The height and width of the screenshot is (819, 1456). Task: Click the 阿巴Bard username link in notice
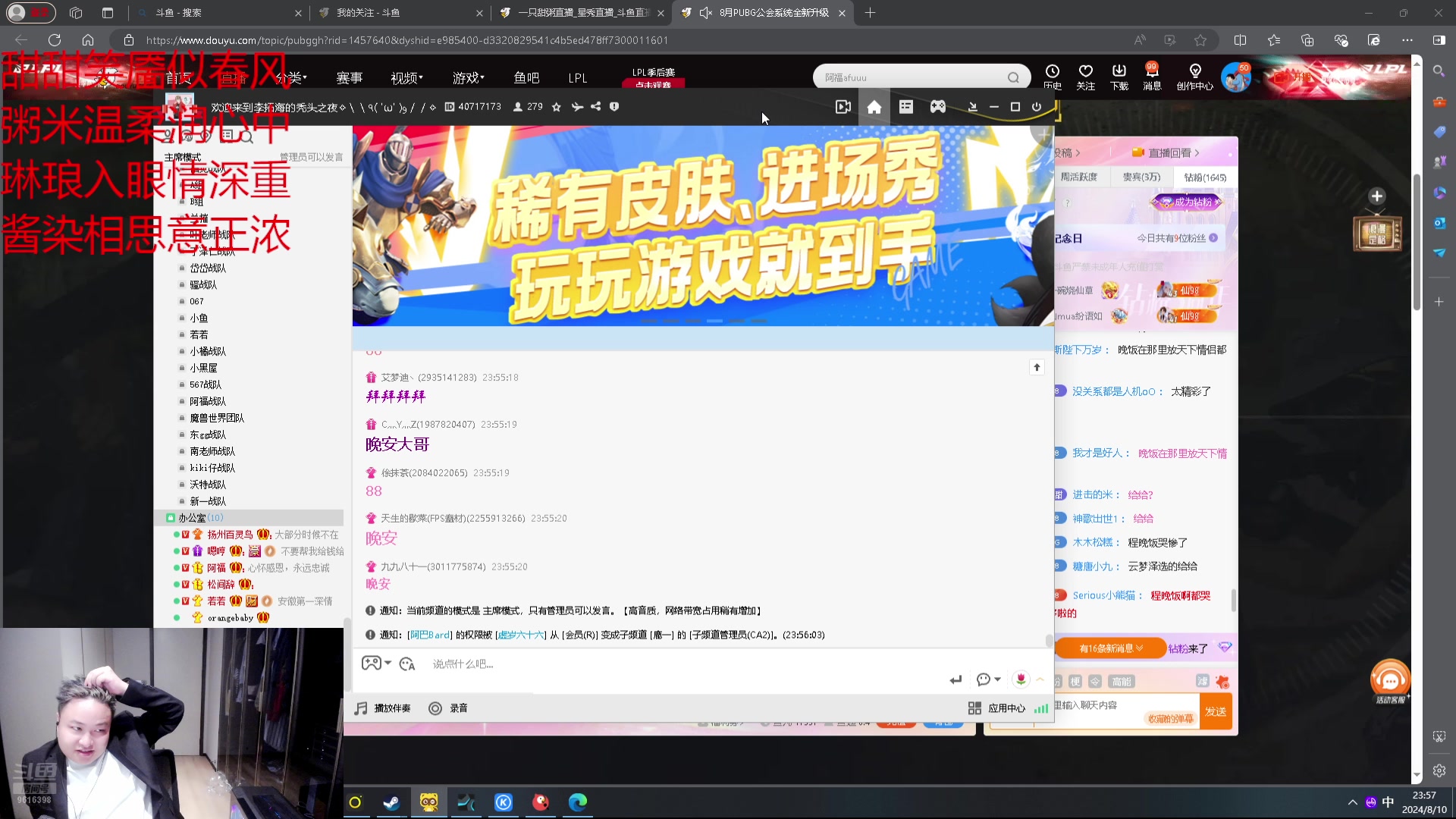[430, 635]
